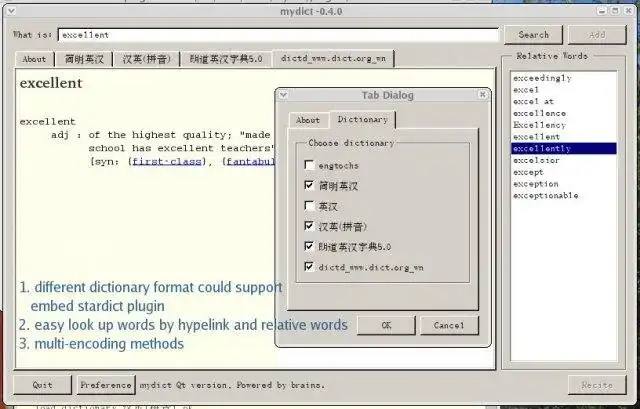The image size is (640, 409).
Task: Uncheck the dictd_www.dict.org_wn checkbox
Action: 309,267
